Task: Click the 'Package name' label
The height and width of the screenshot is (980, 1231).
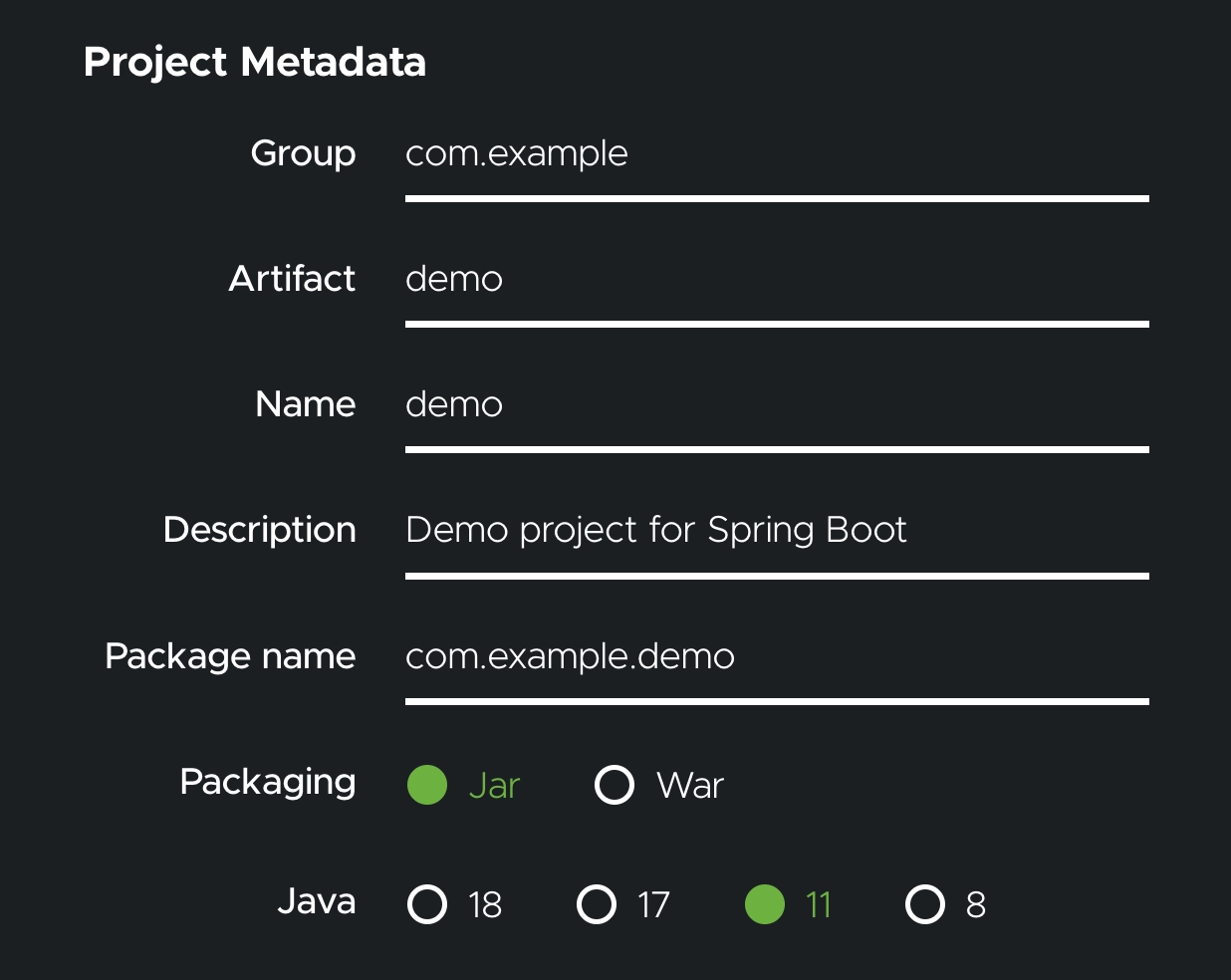Action: point(230,656)
